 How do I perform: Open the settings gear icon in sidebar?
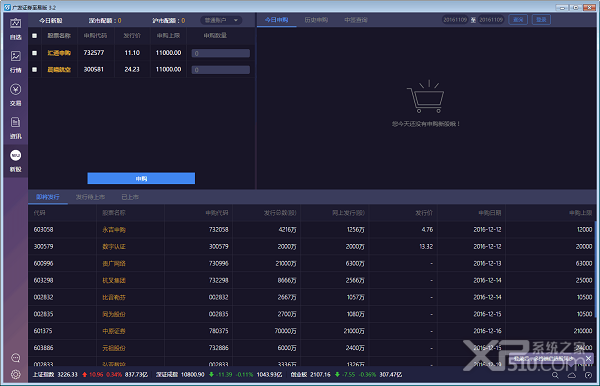coord(16,374)
